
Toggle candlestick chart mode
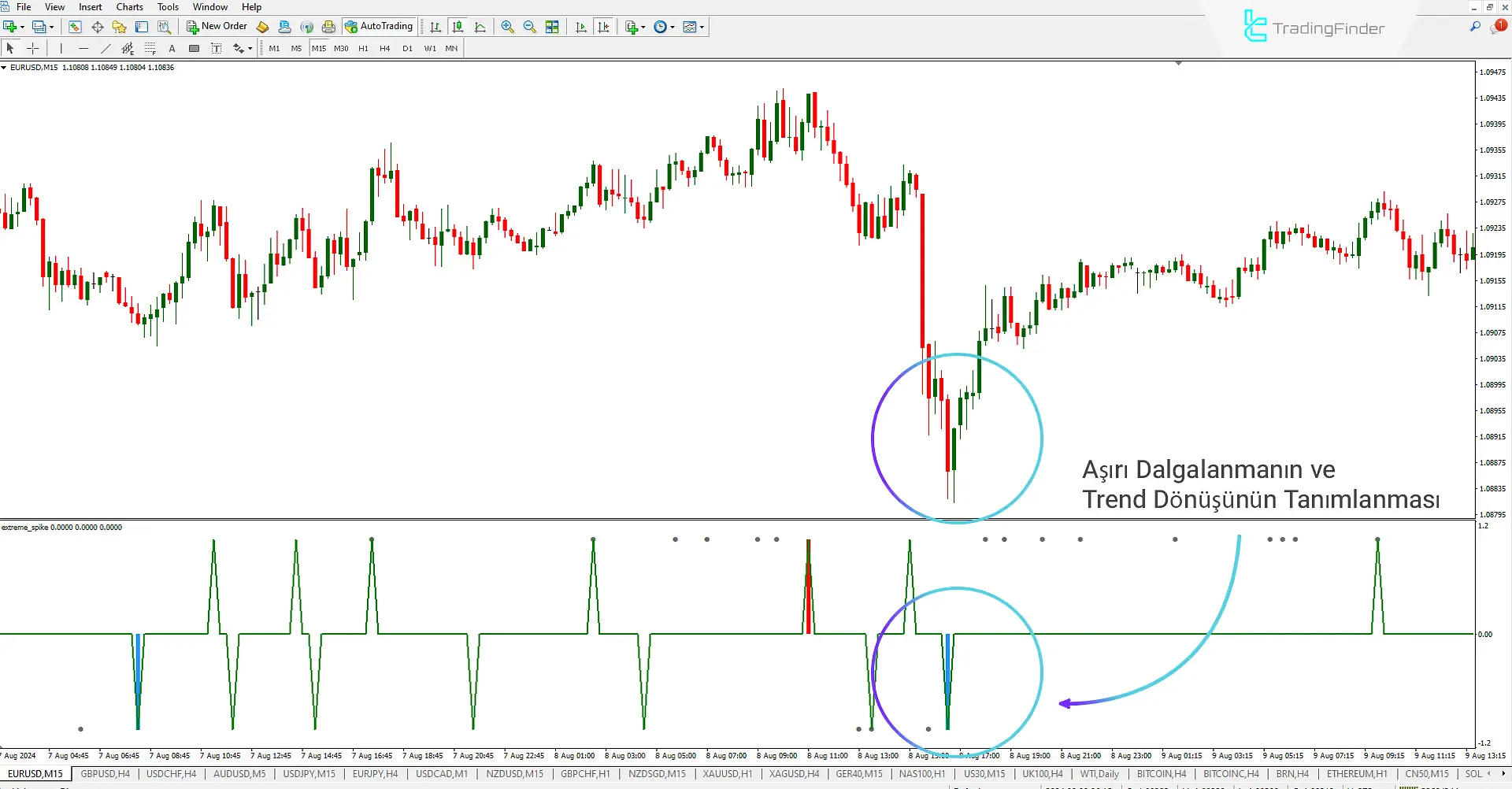[458, 27]
